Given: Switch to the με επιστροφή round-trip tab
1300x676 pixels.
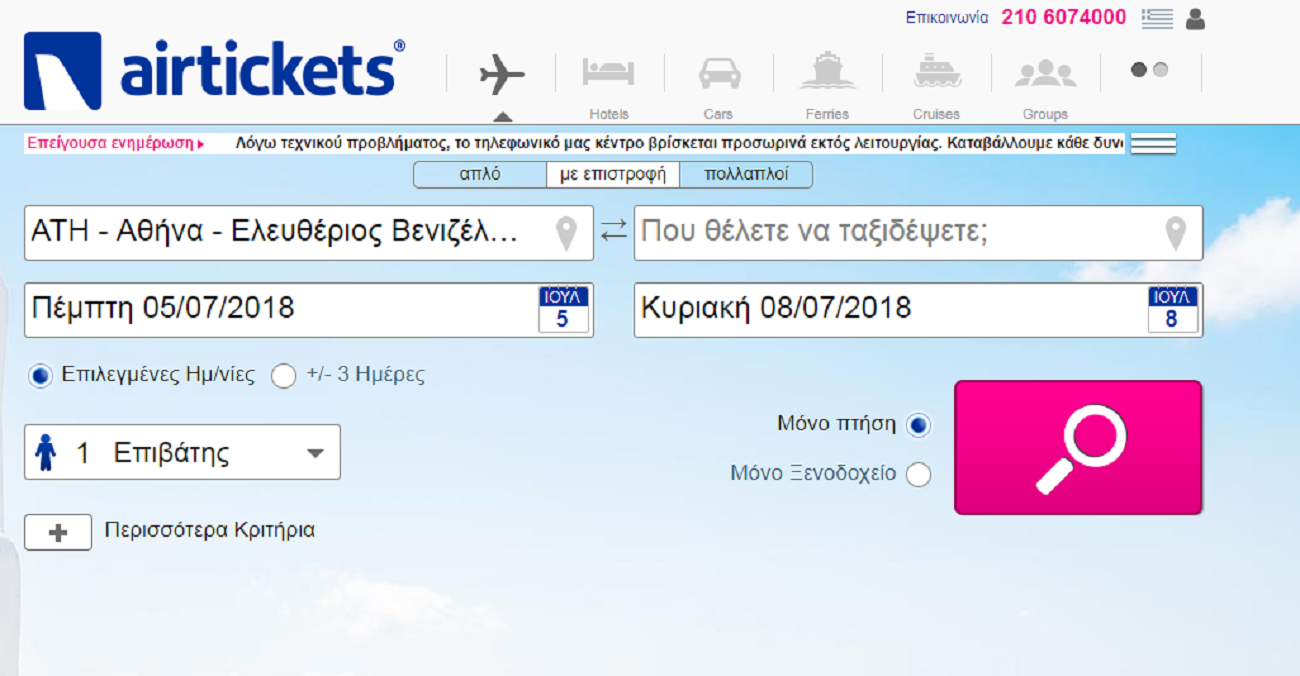Looking at the screenshot, I should (613, 174).
